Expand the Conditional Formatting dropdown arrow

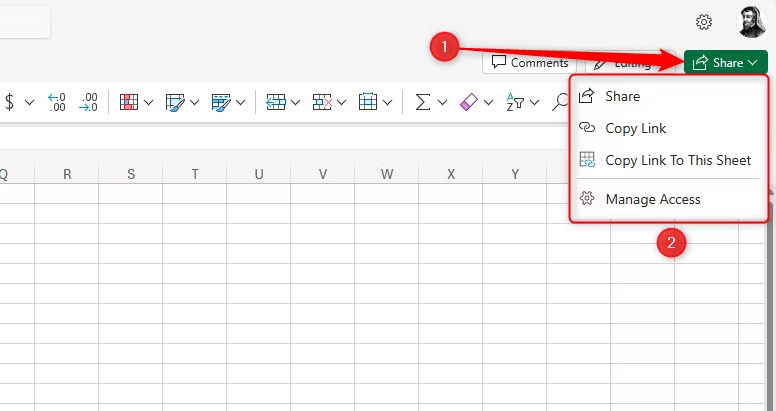click(x=148, y=103)
